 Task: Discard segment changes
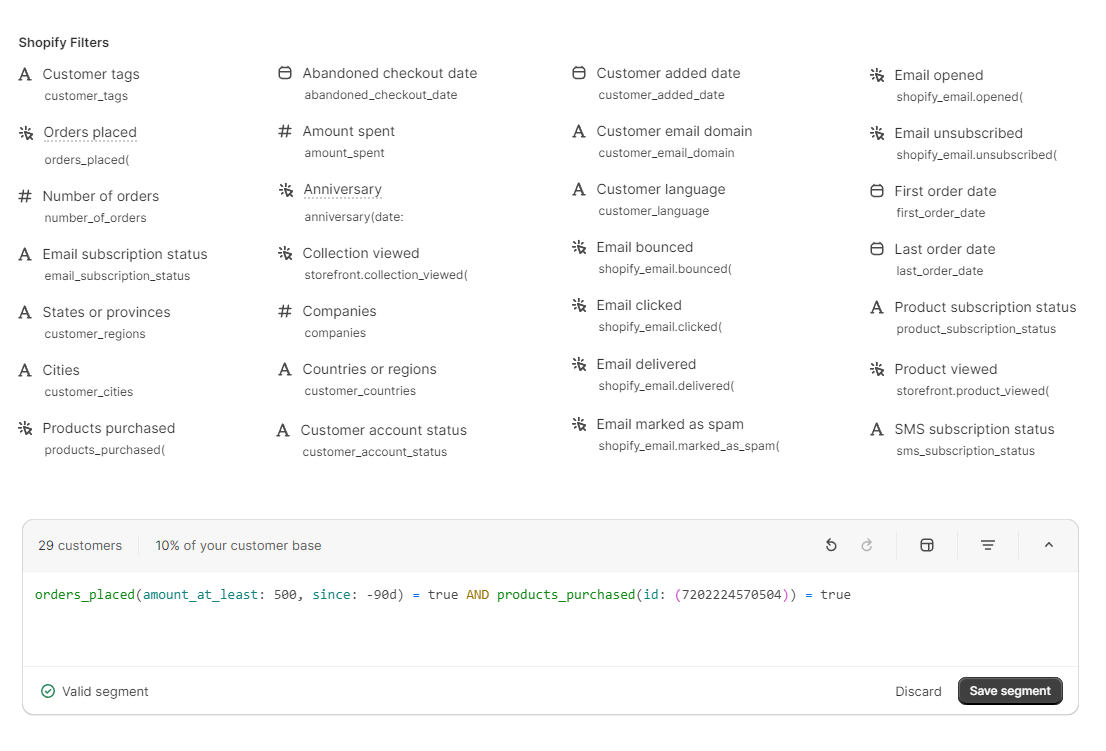918,692
